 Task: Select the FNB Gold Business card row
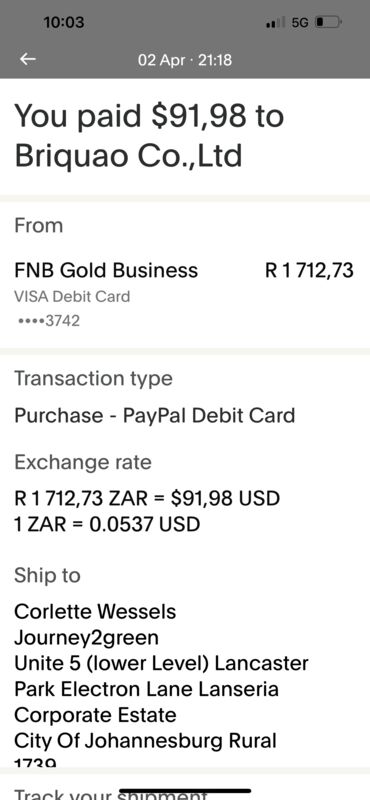[185, 296]
